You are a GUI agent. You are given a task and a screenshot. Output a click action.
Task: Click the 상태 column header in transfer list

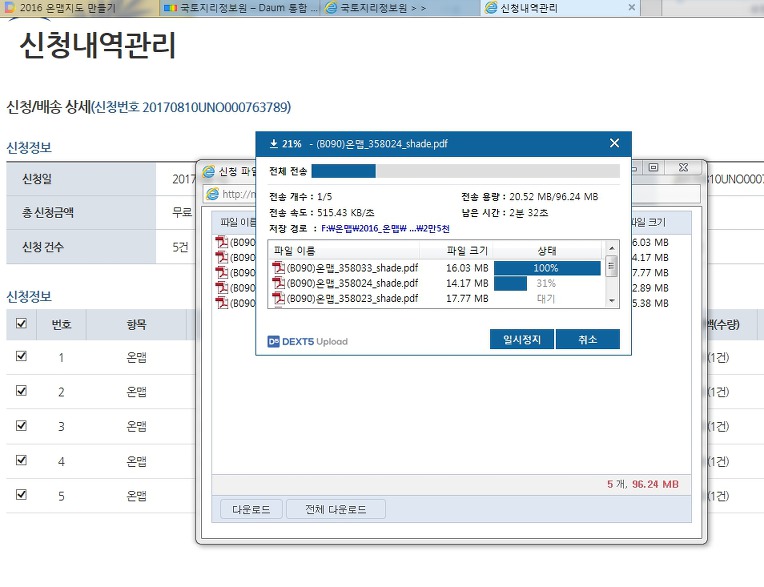(x=547, y=250)
